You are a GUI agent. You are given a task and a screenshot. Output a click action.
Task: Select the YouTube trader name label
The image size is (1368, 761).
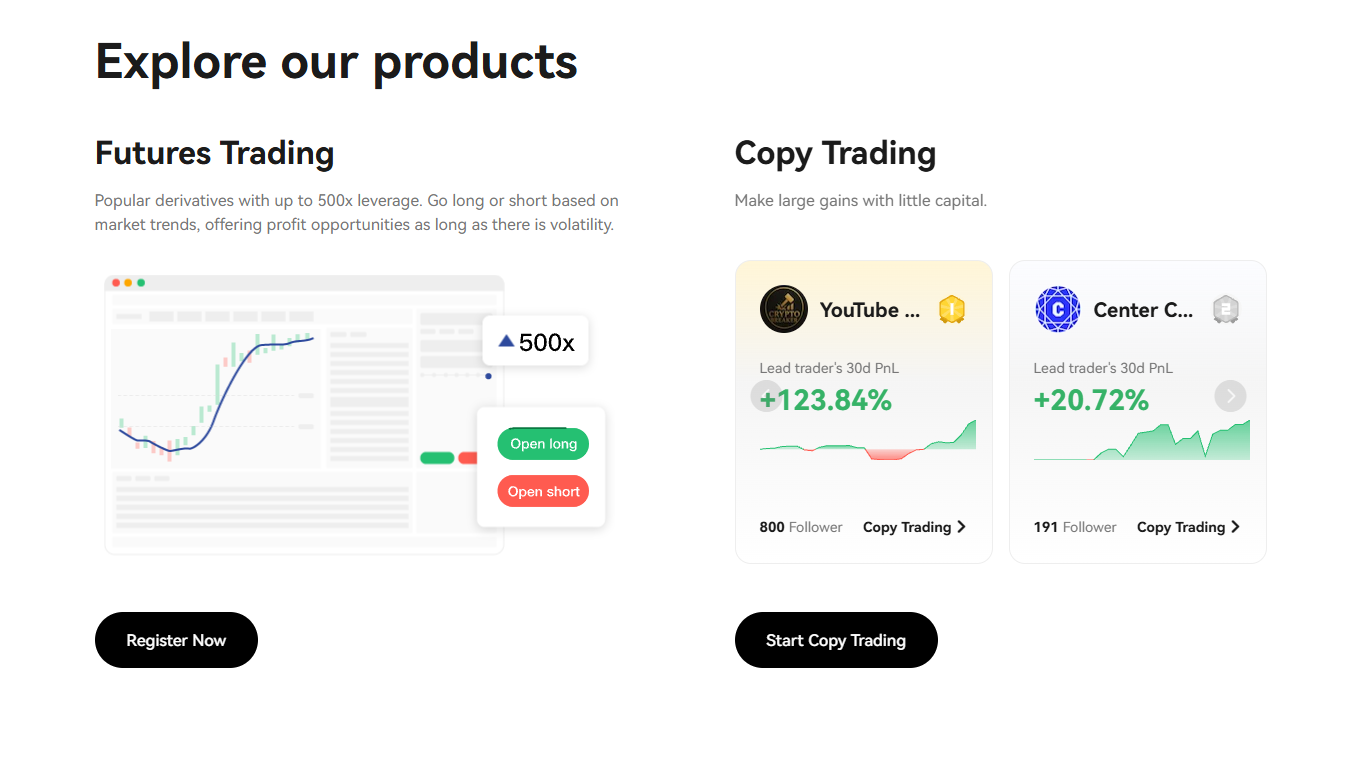869,310
